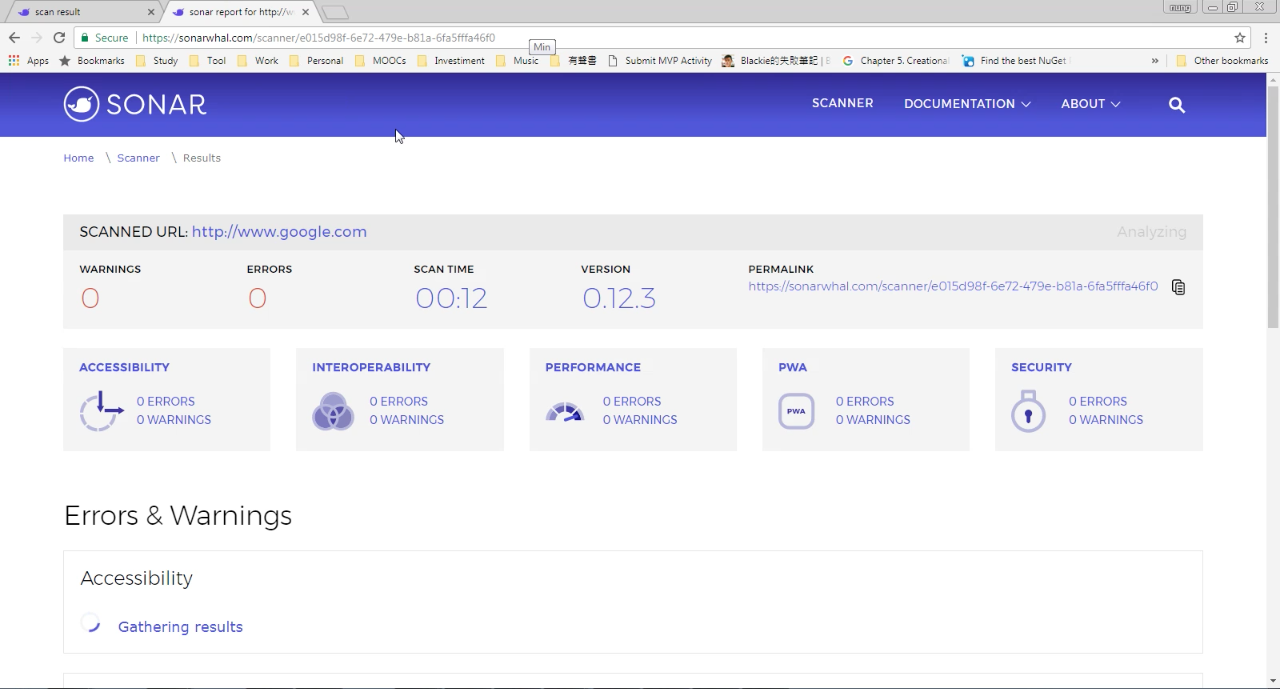Open the Apps shortcut in the bookmarks bar
Viewport: 1280px width, 689px height.
click(29, 61)
